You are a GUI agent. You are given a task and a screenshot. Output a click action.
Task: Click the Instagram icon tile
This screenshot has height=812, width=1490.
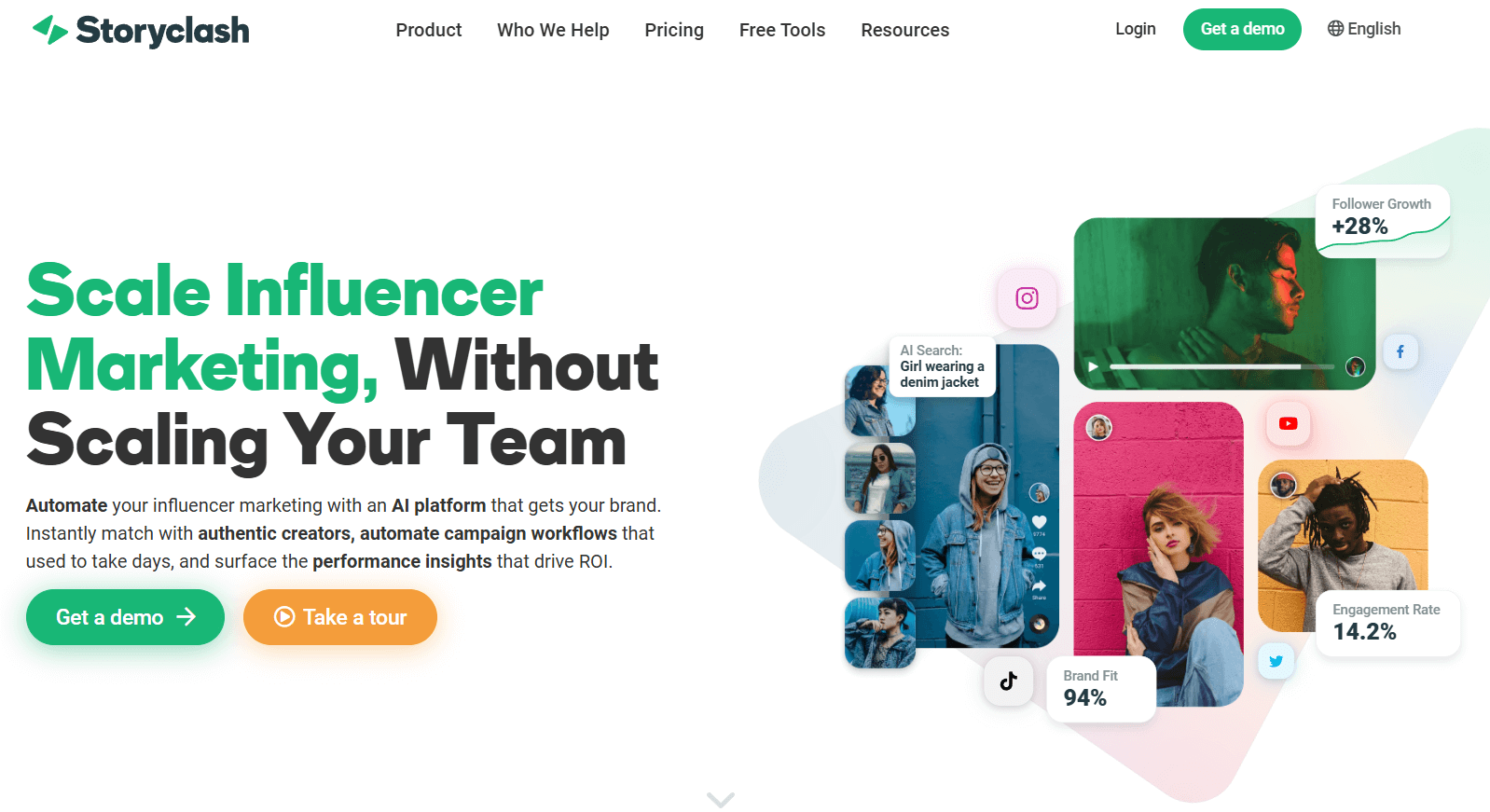[1027, 298]
